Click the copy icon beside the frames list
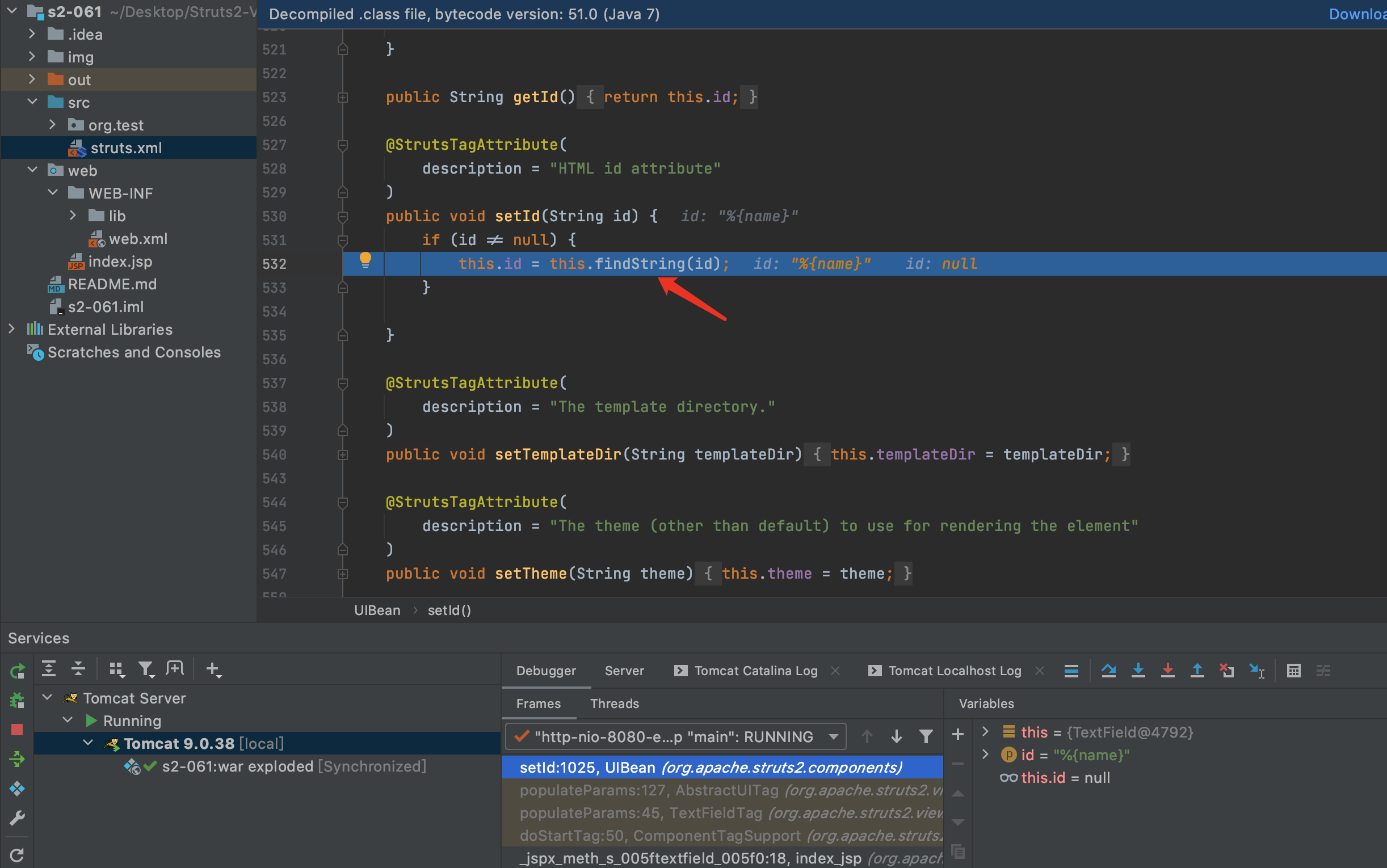Viewport: 1387px width, 868px height. pos(957,852)
